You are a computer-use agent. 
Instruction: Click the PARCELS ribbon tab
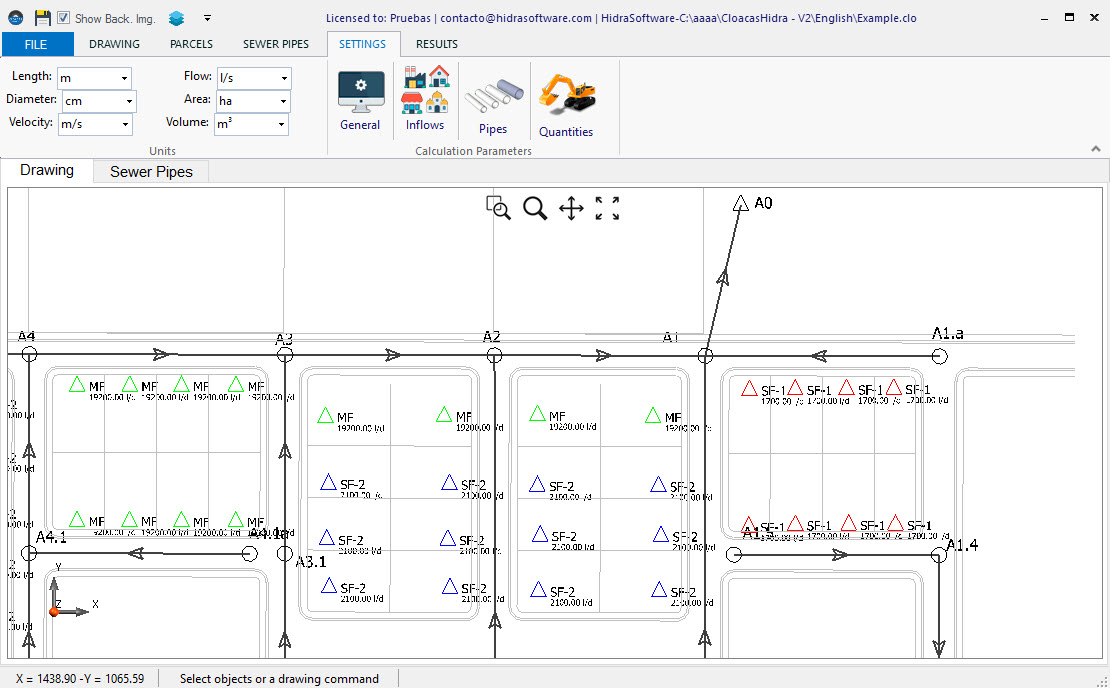coord(191,44)
